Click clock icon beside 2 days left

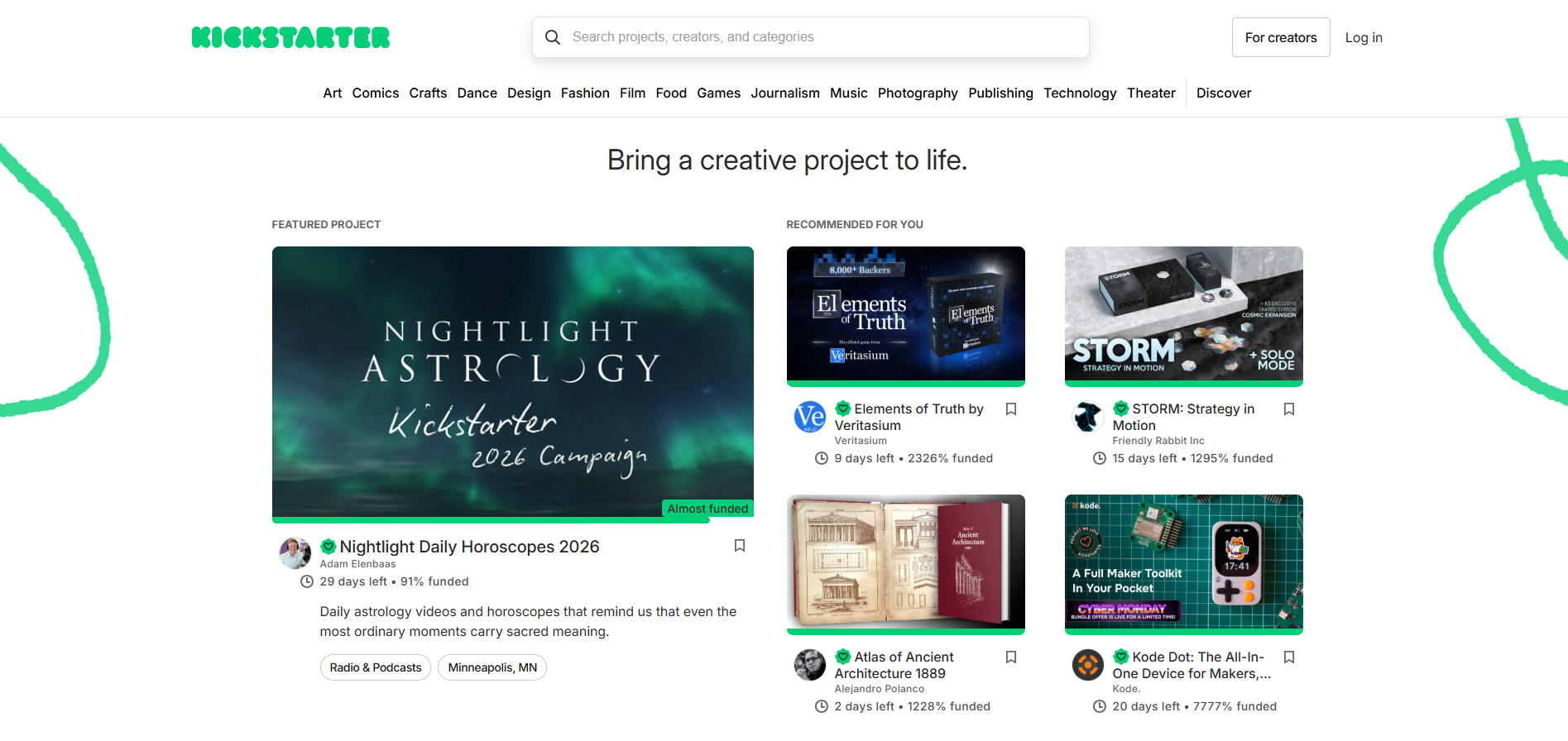[x=822, y=706]
